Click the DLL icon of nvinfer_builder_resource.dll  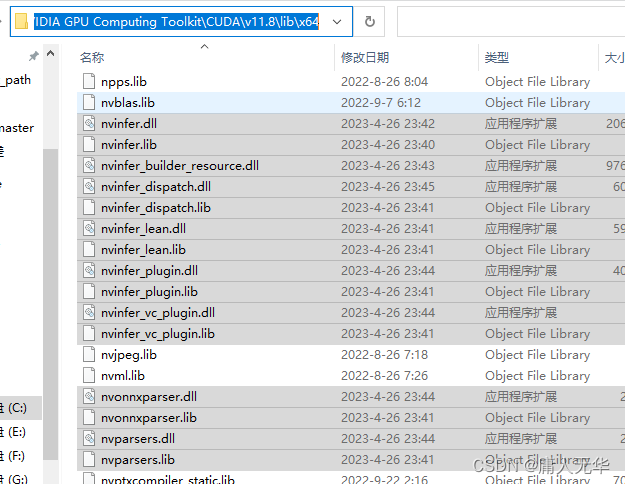(x=89, y=165)
